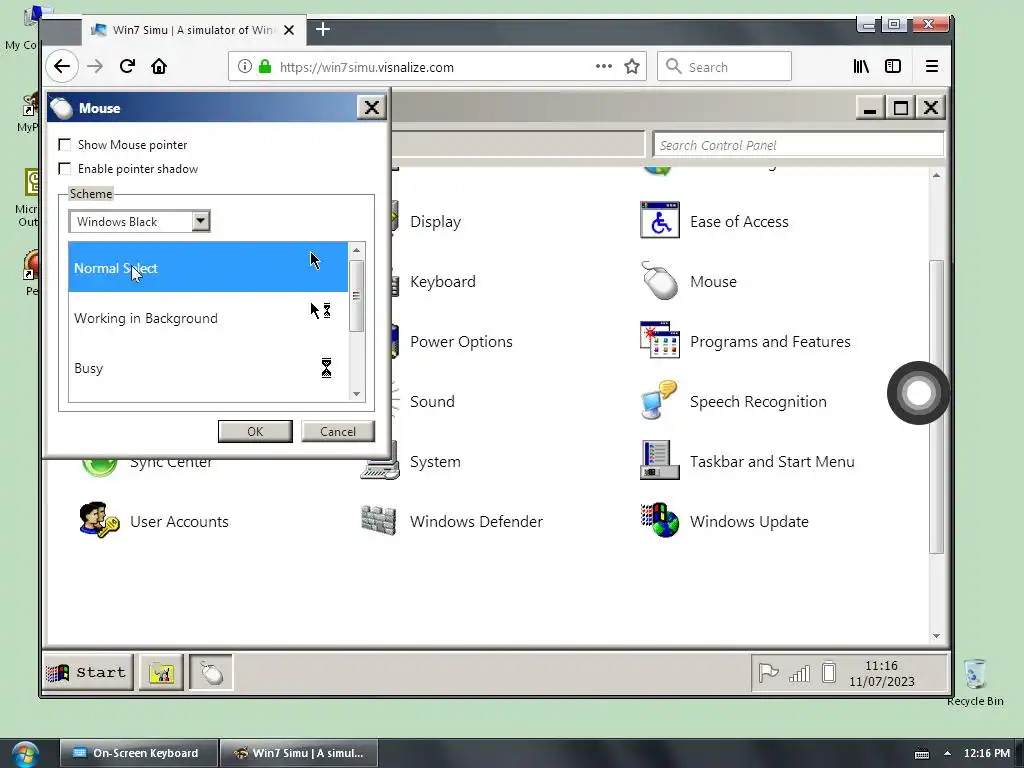1024x768 pixels.
Task: Toggle the Firefox sidebar icon
Action: [x=893, y=66]
